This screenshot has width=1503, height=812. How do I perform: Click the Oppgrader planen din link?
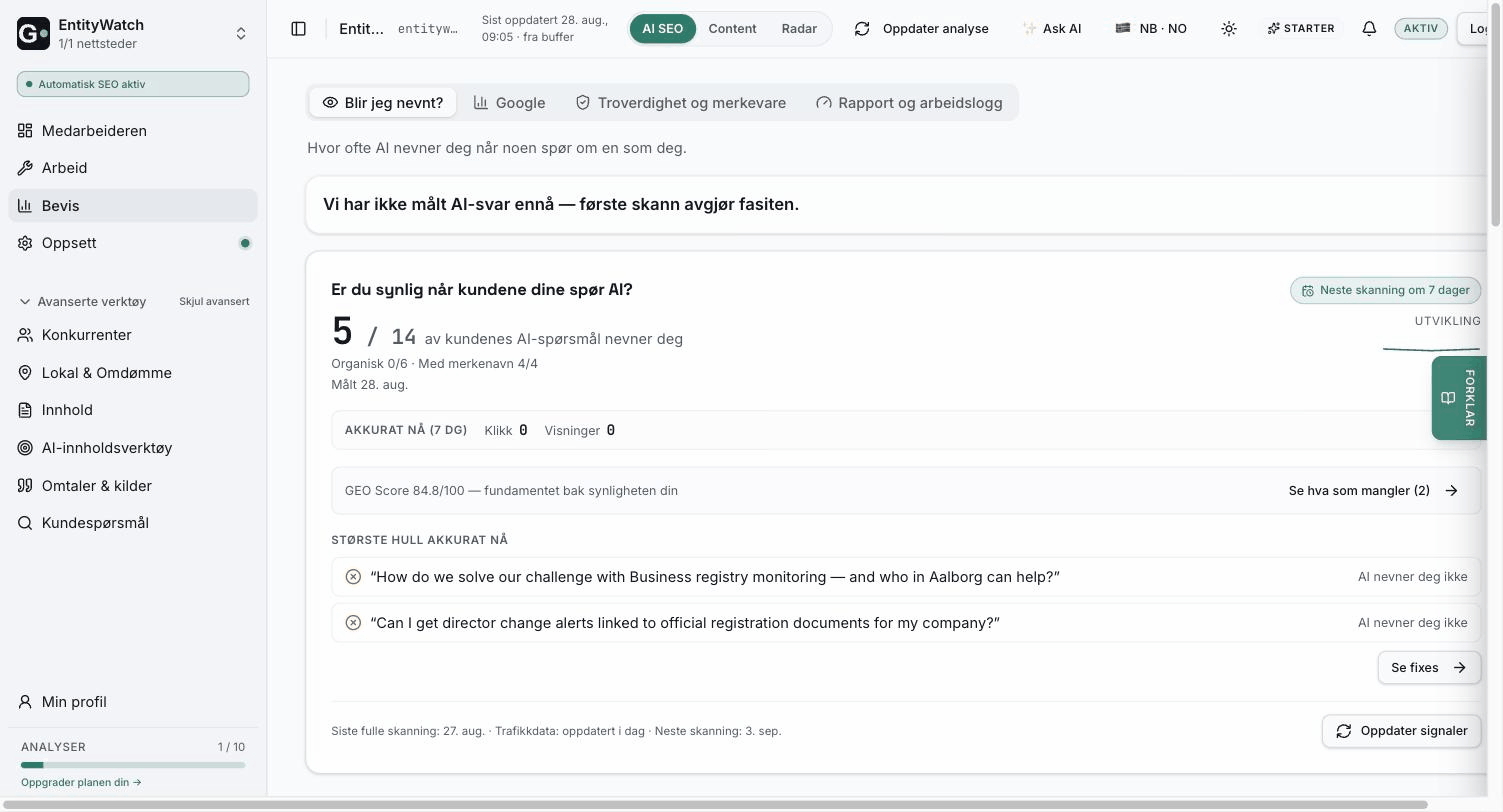(81, 783)
